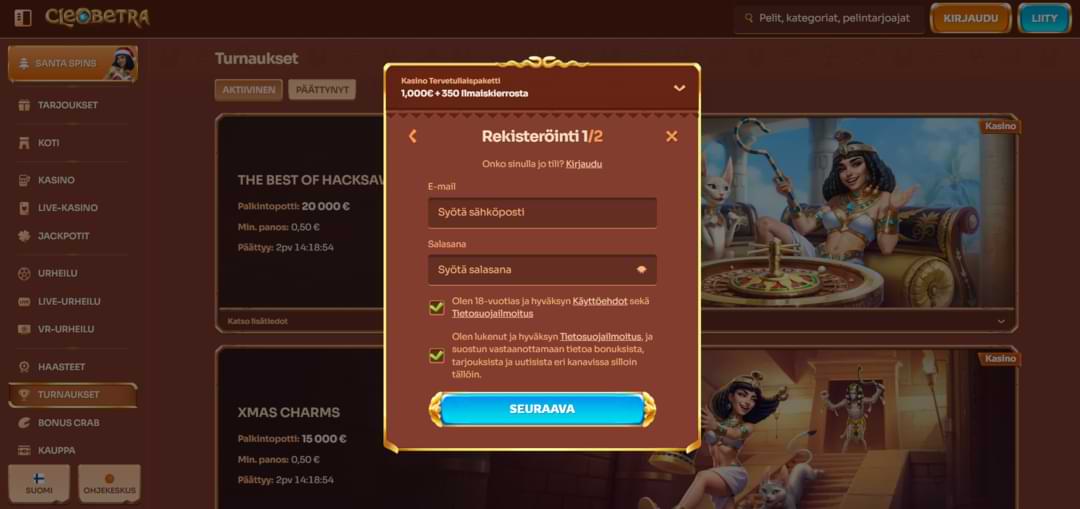Viewport: 1080px width, 509px height.
Task: Click the Syötä sähköposti email field
Action: coord(542,212)
